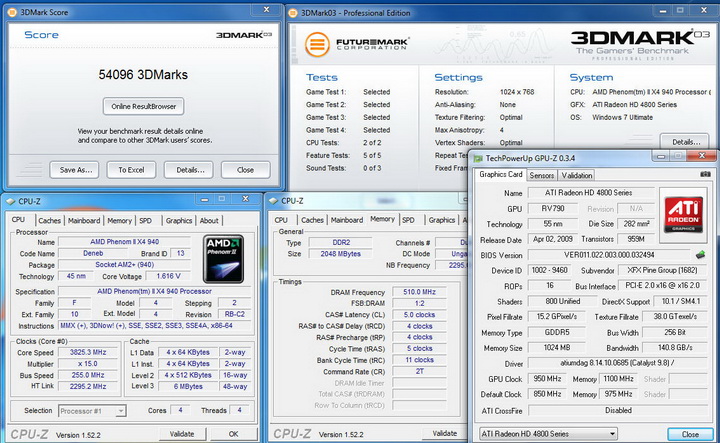This screenshot has width=720, height=443.
Task: Click the GPU name field RV790
Action: click(x=553, y=208)
